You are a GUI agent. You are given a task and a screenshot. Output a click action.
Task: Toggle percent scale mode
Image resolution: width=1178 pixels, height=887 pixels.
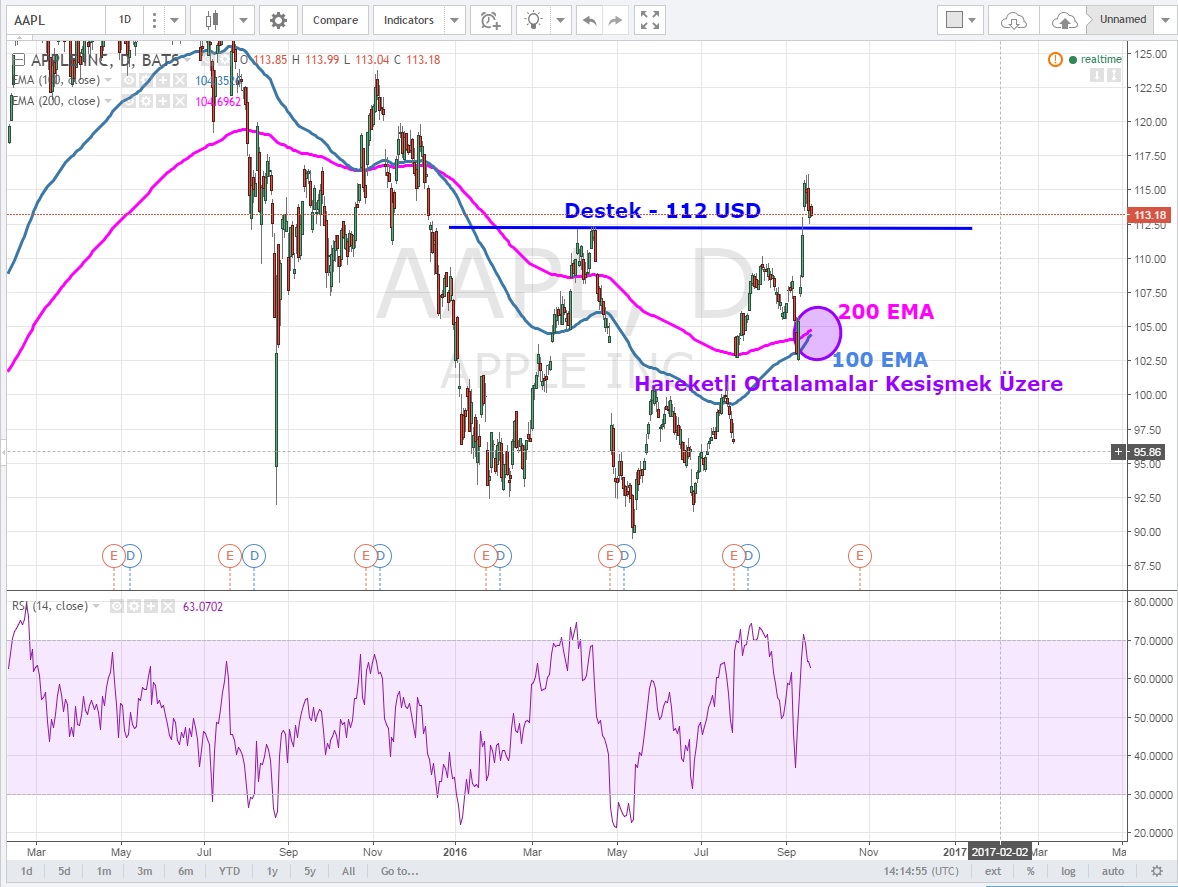(1030, 871)
